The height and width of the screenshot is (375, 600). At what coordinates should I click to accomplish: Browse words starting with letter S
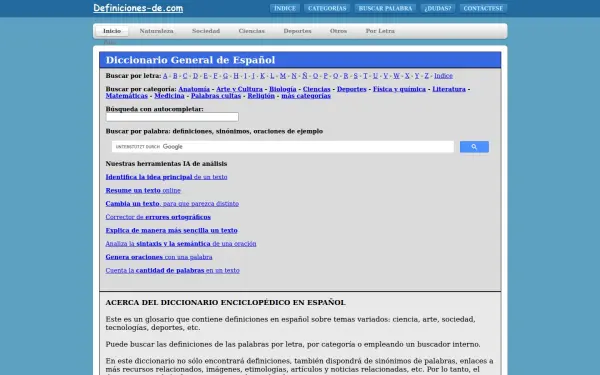(355, 76)
